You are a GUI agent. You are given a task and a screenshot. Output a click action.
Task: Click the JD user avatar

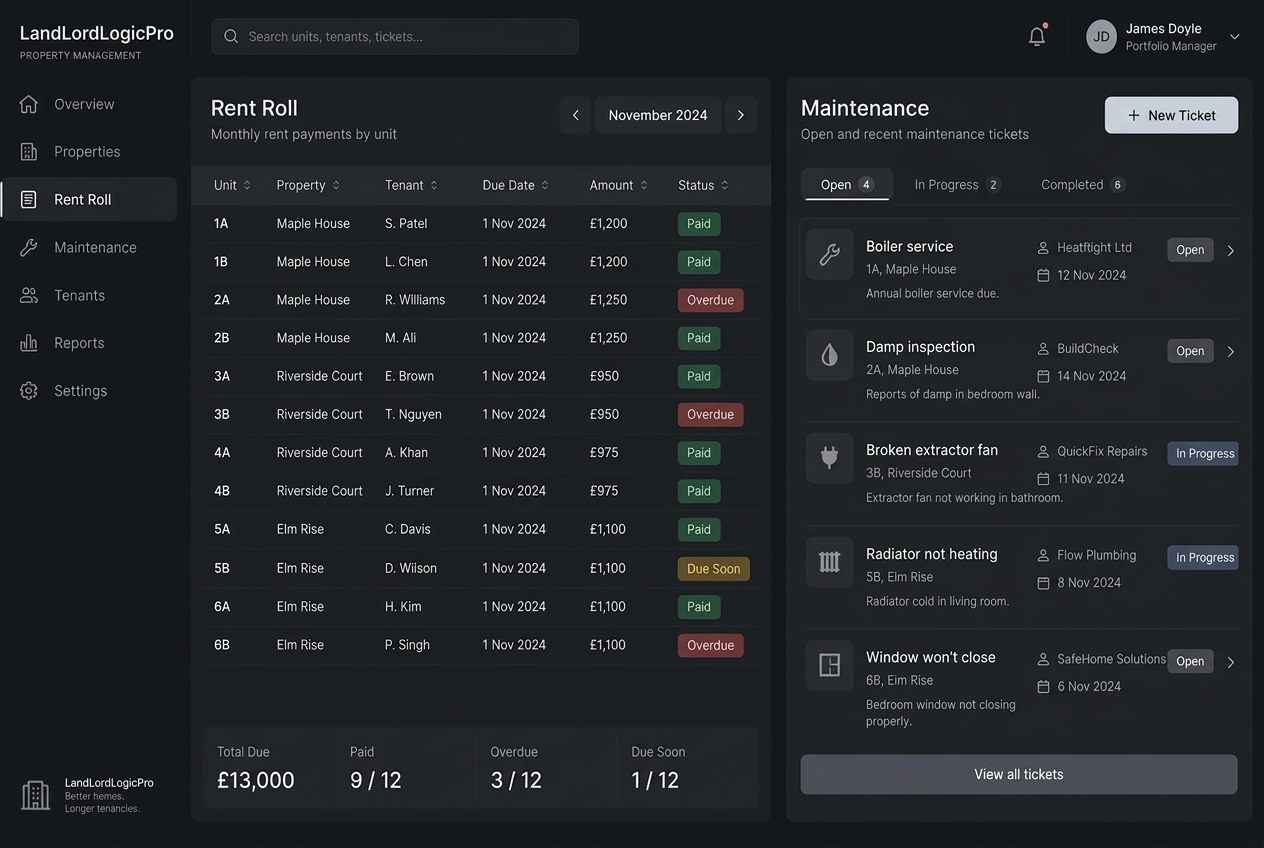pos(1101,37)
